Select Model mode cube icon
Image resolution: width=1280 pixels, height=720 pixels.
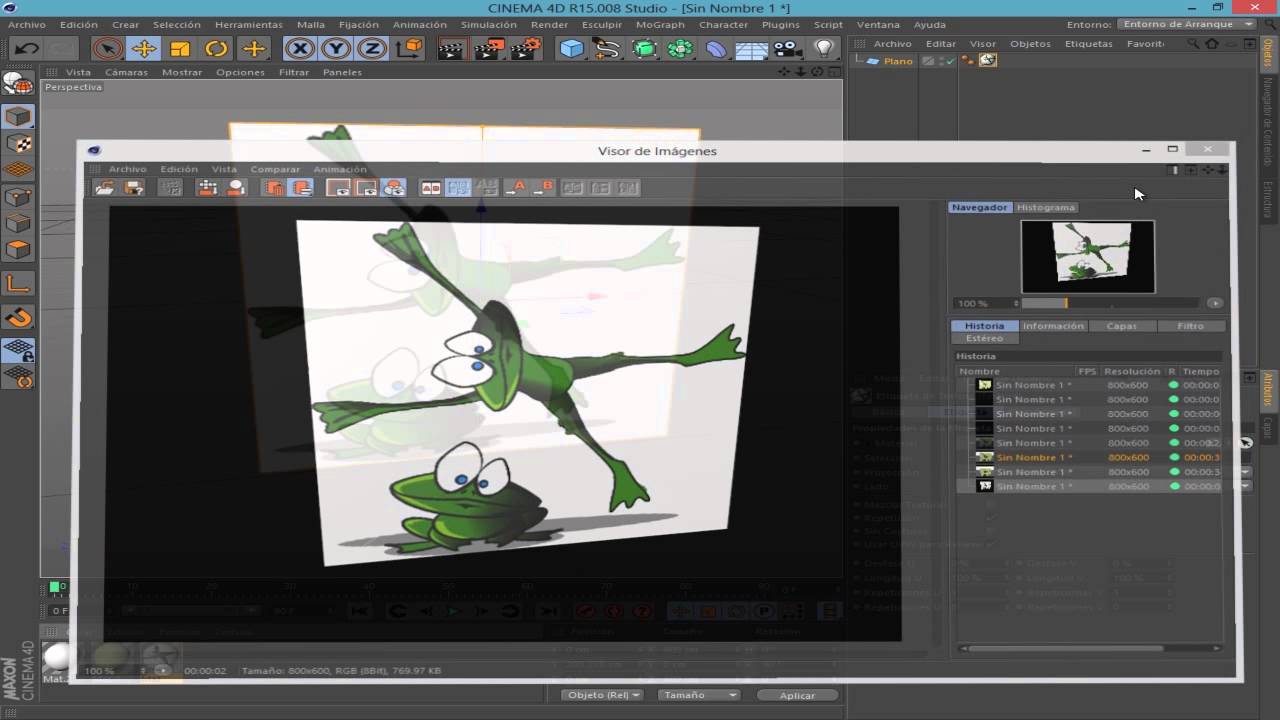click(x=18, y=117)
